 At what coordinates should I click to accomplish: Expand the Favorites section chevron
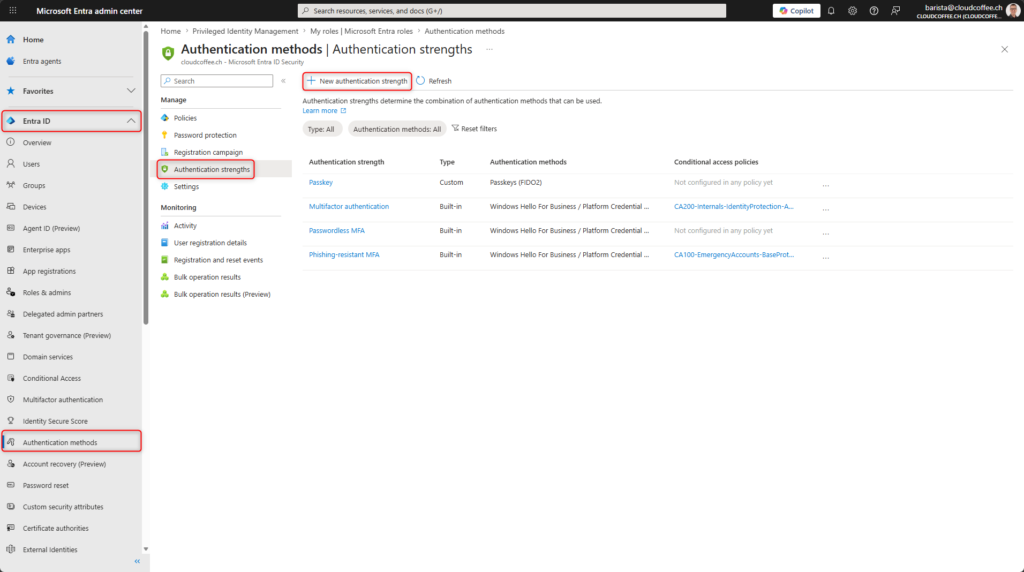pos(131,91)
